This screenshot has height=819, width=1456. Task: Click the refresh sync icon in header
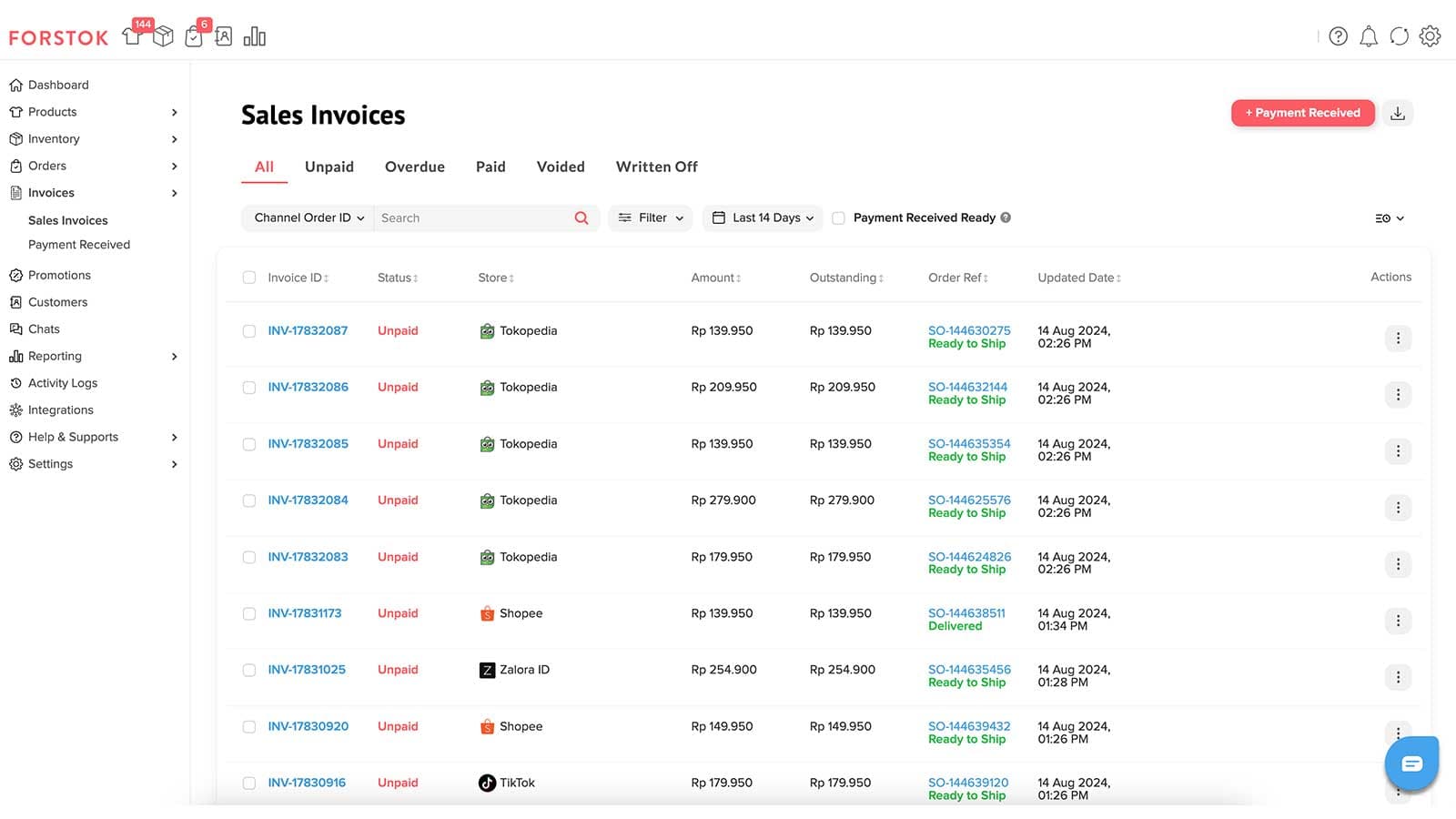(x=1399, y=36)
